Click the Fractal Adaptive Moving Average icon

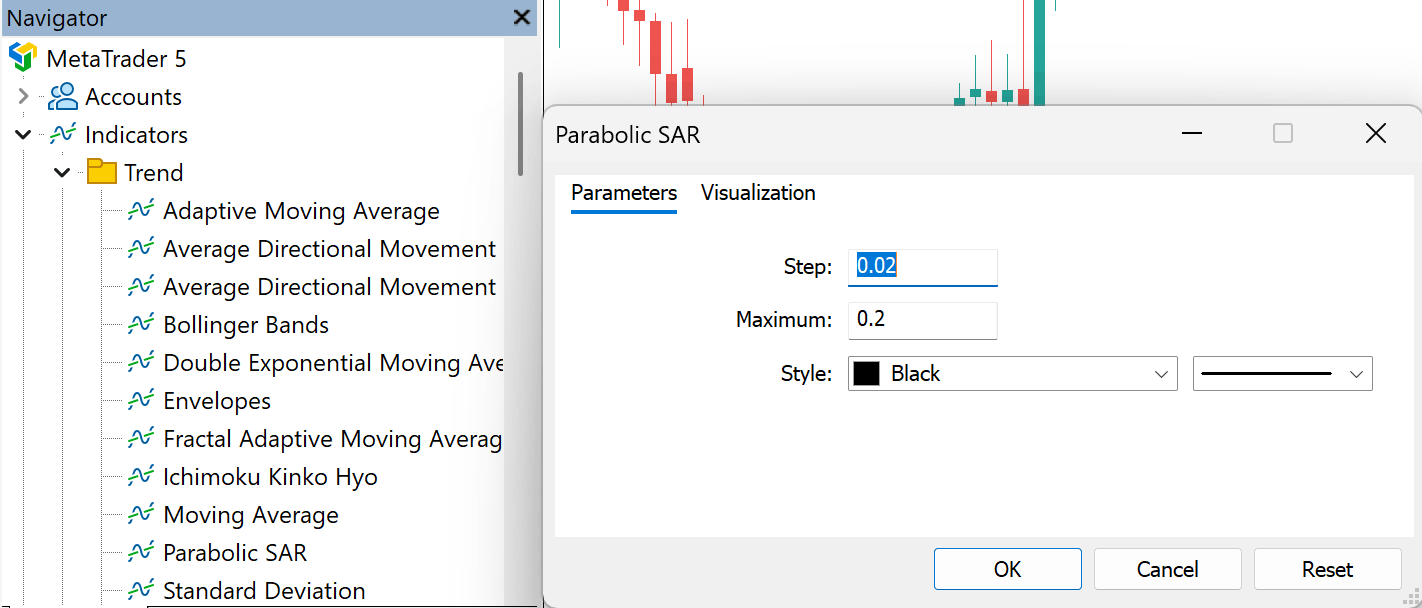140,439
